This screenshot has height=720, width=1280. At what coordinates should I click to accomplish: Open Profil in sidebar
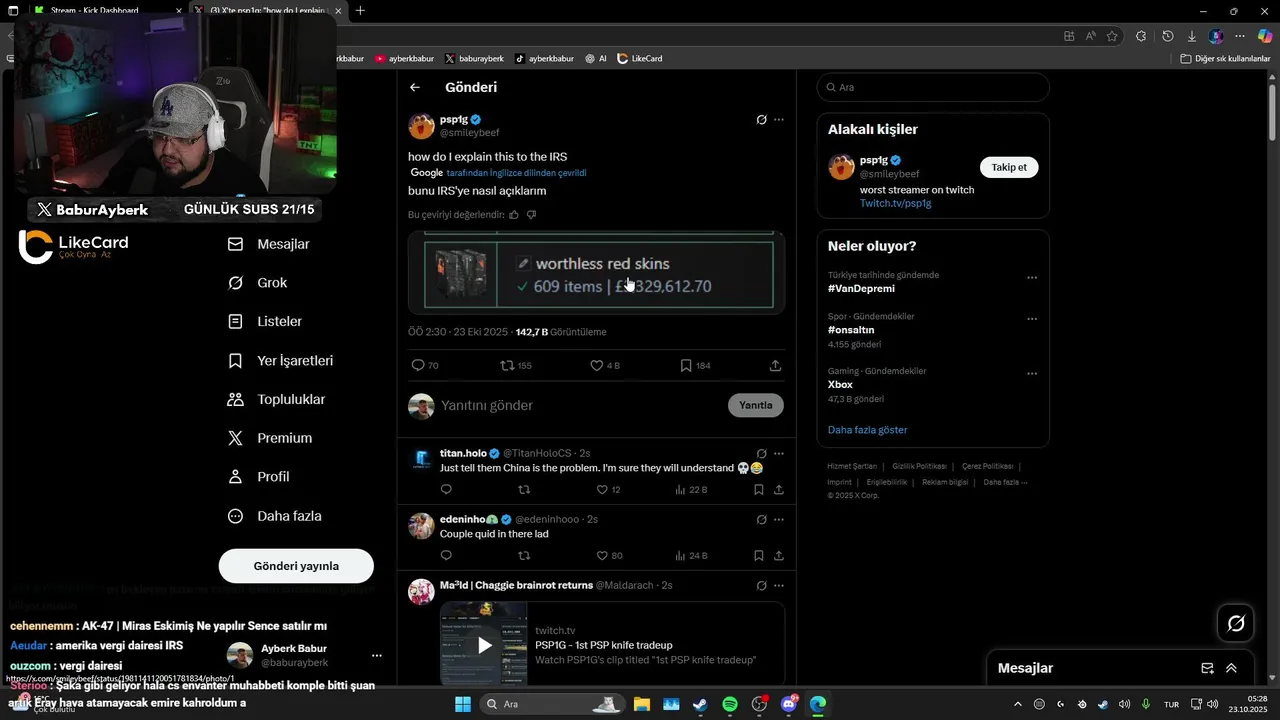(259, 477)
